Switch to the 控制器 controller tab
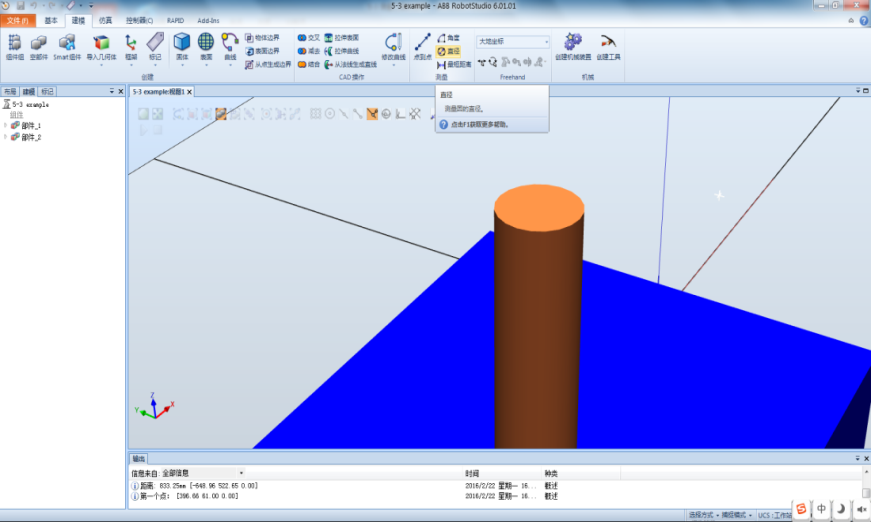This screenshot has height=522, width=871. pyautogui.click(x=139, y=21)
